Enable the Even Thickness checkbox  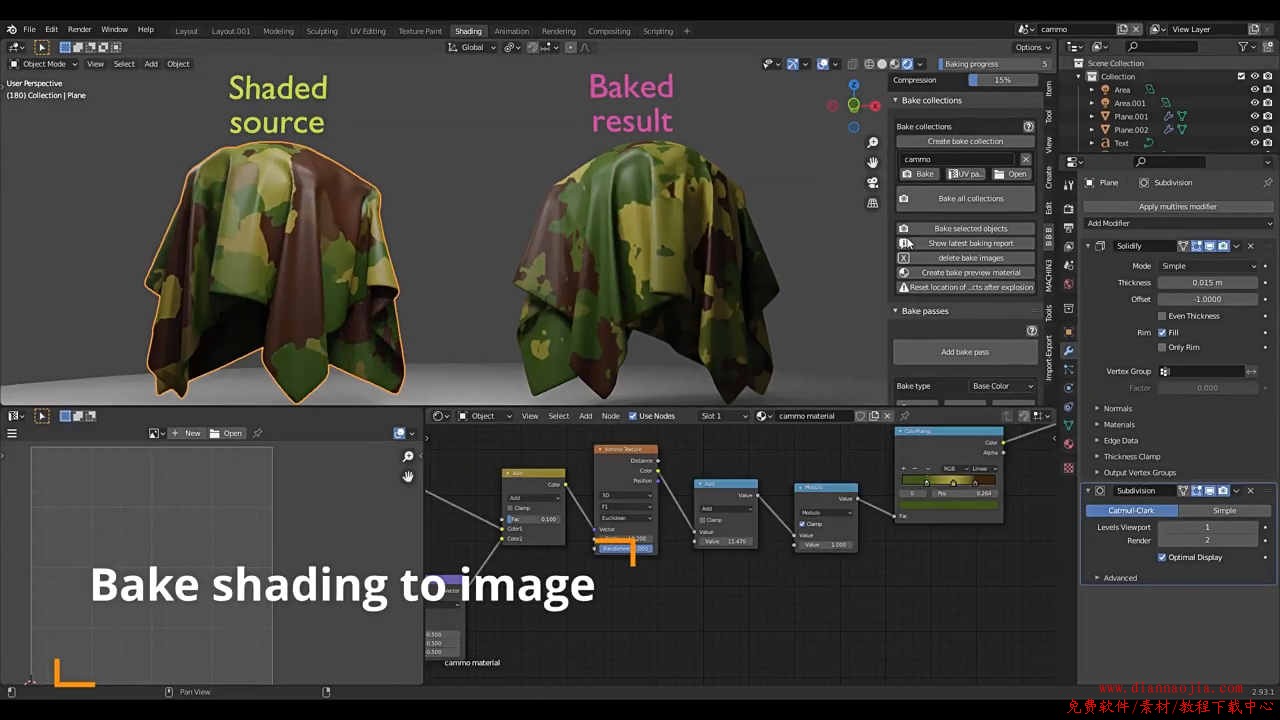point(1162,316)
